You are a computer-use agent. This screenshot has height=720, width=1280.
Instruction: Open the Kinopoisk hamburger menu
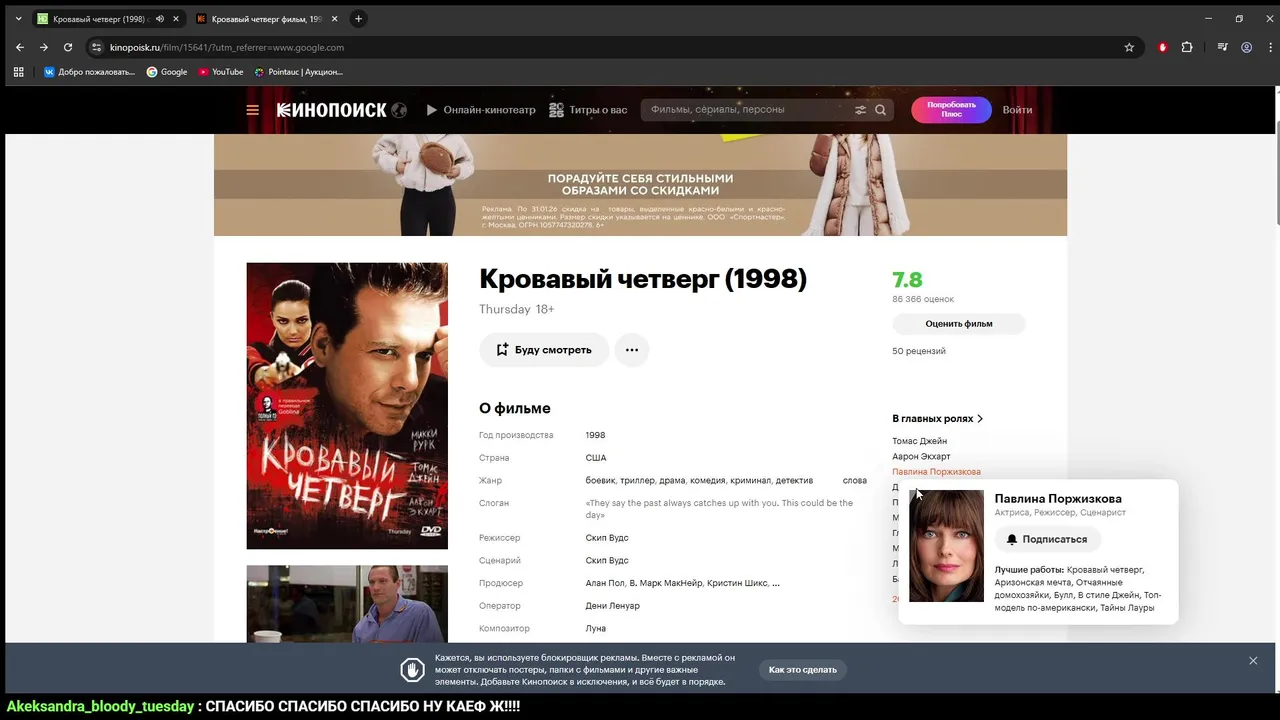(253, 110)
